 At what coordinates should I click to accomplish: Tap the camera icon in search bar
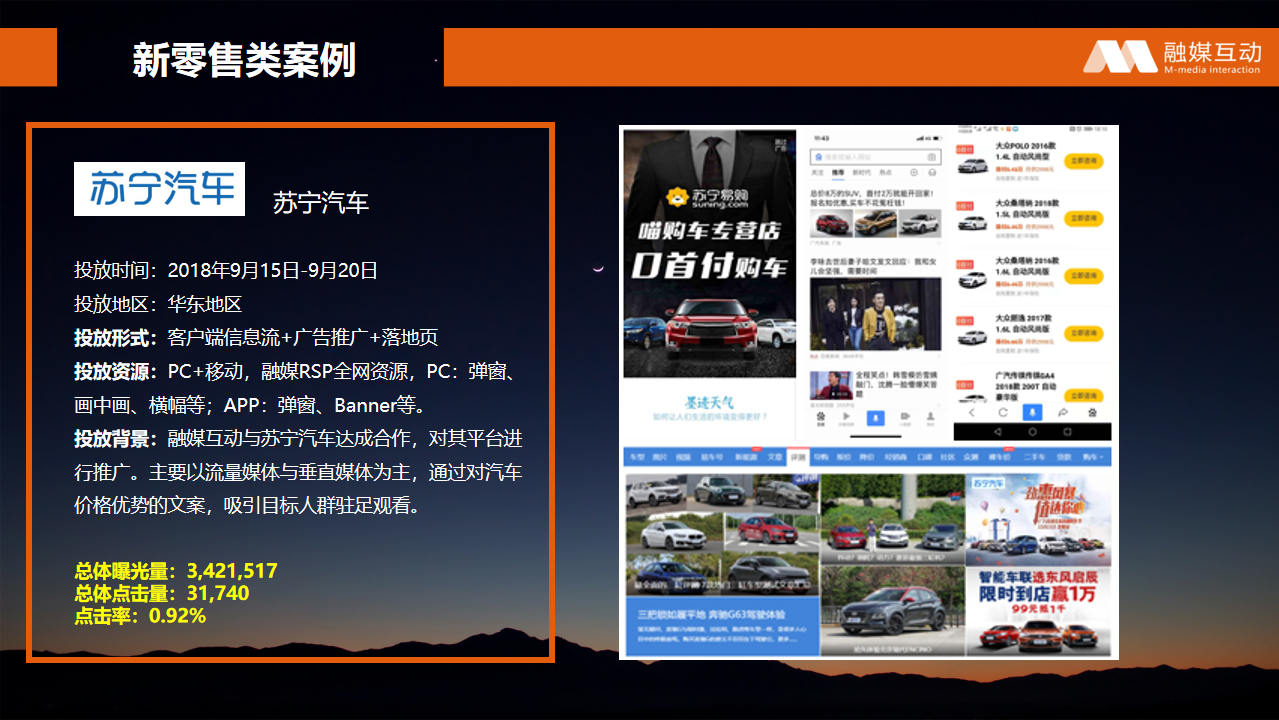[x=931, y=157]
